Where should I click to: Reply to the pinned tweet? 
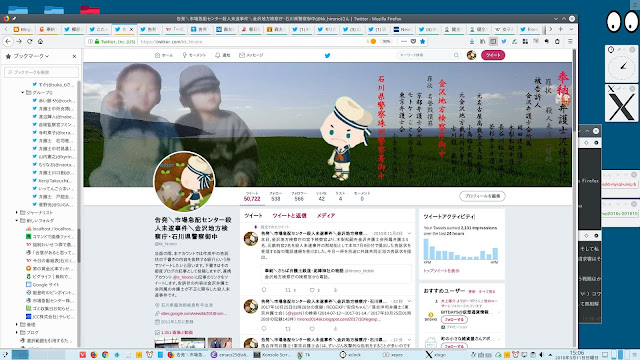point(264,290)
